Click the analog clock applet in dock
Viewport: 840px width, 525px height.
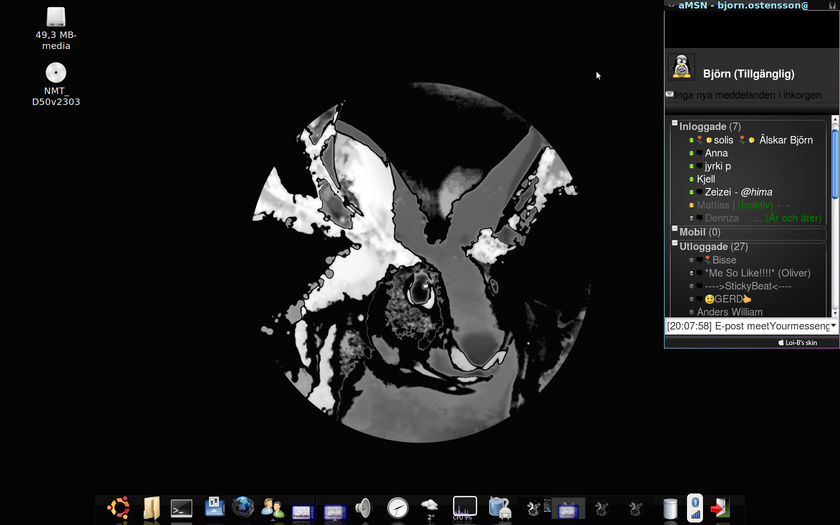pos(398,508)
